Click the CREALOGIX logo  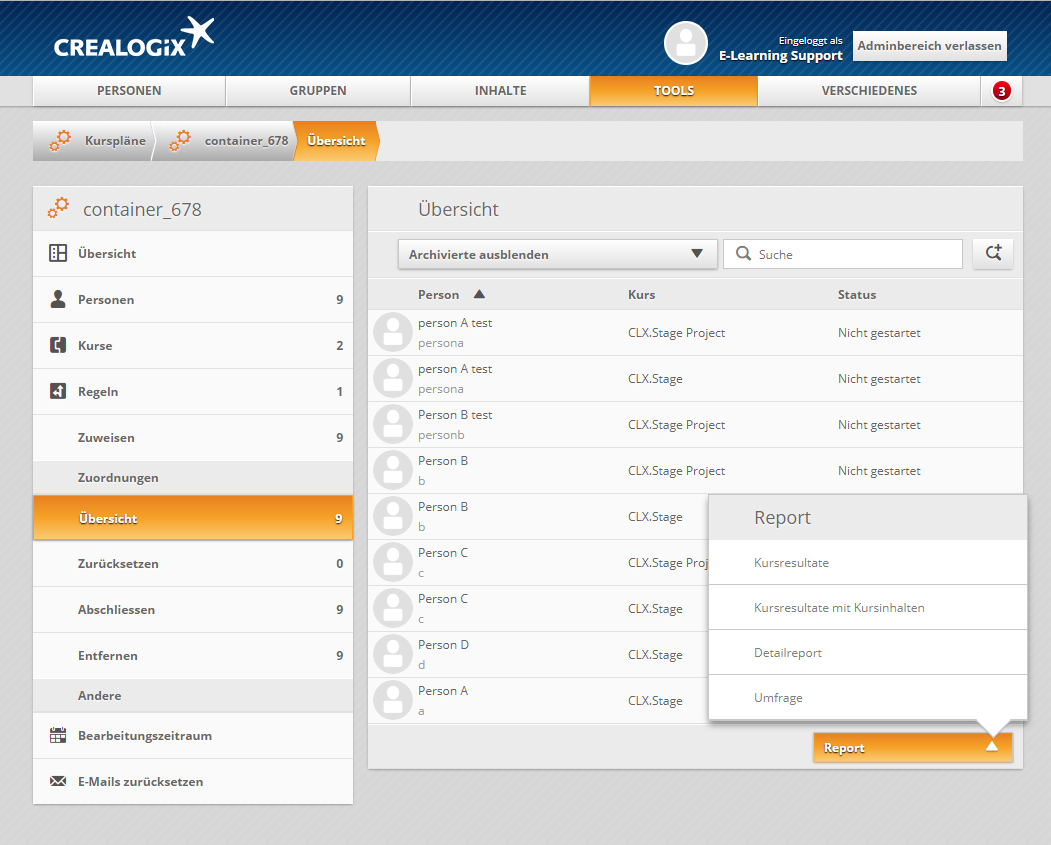134,38
